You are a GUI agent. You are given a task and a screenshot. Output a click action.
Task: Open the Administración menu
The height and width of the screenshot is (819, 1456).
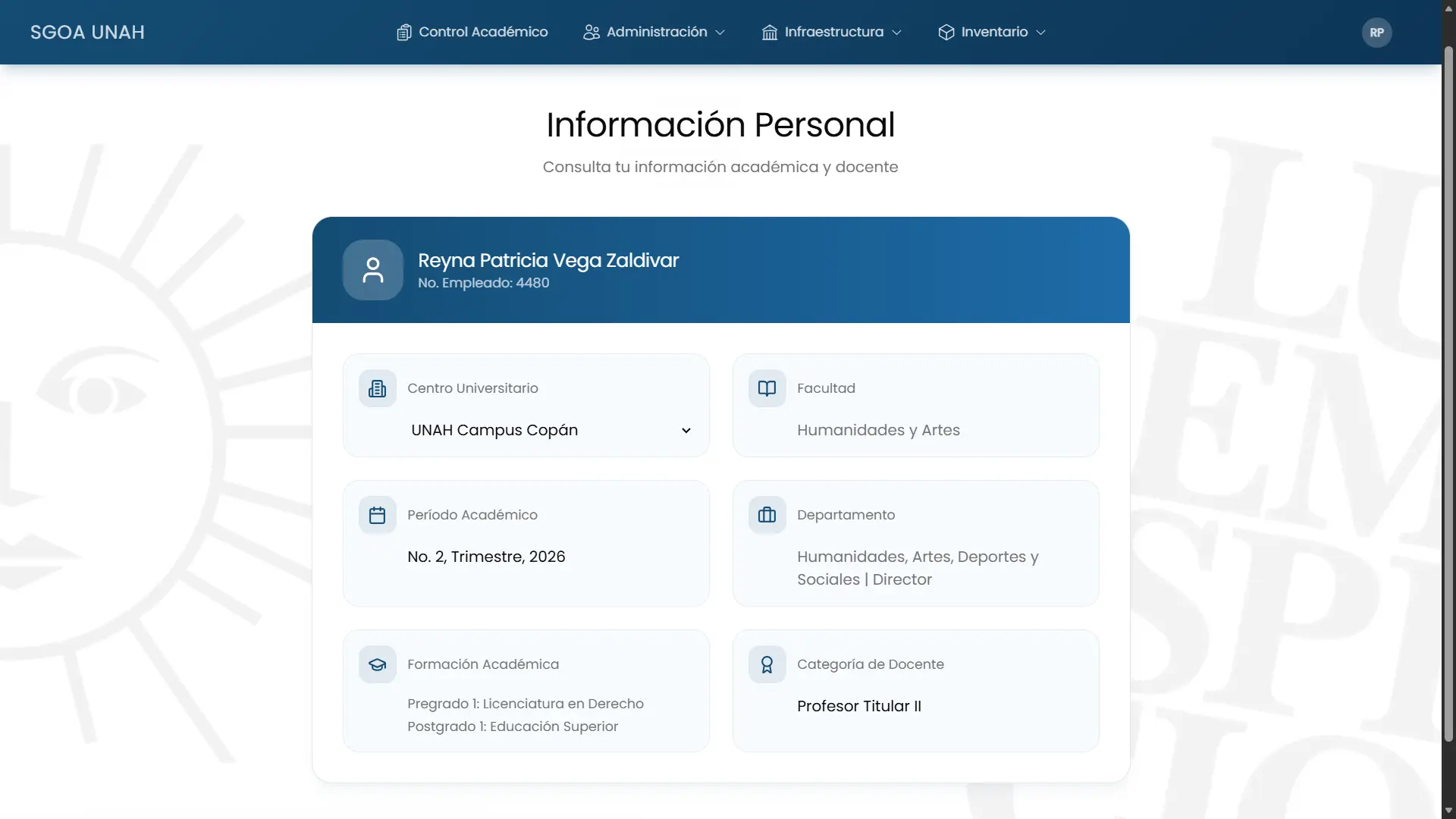pyautogui.click(x=654, y=33)
